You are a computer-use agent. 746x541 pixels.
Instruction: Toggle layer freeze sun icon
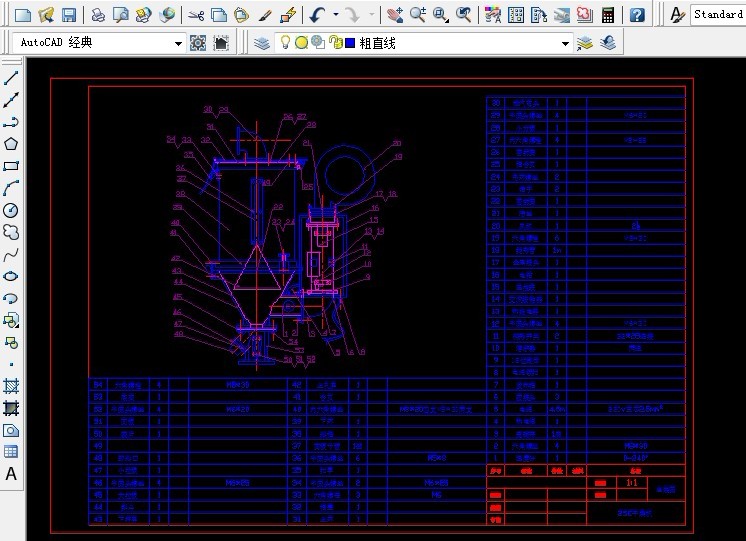(301, 43)
